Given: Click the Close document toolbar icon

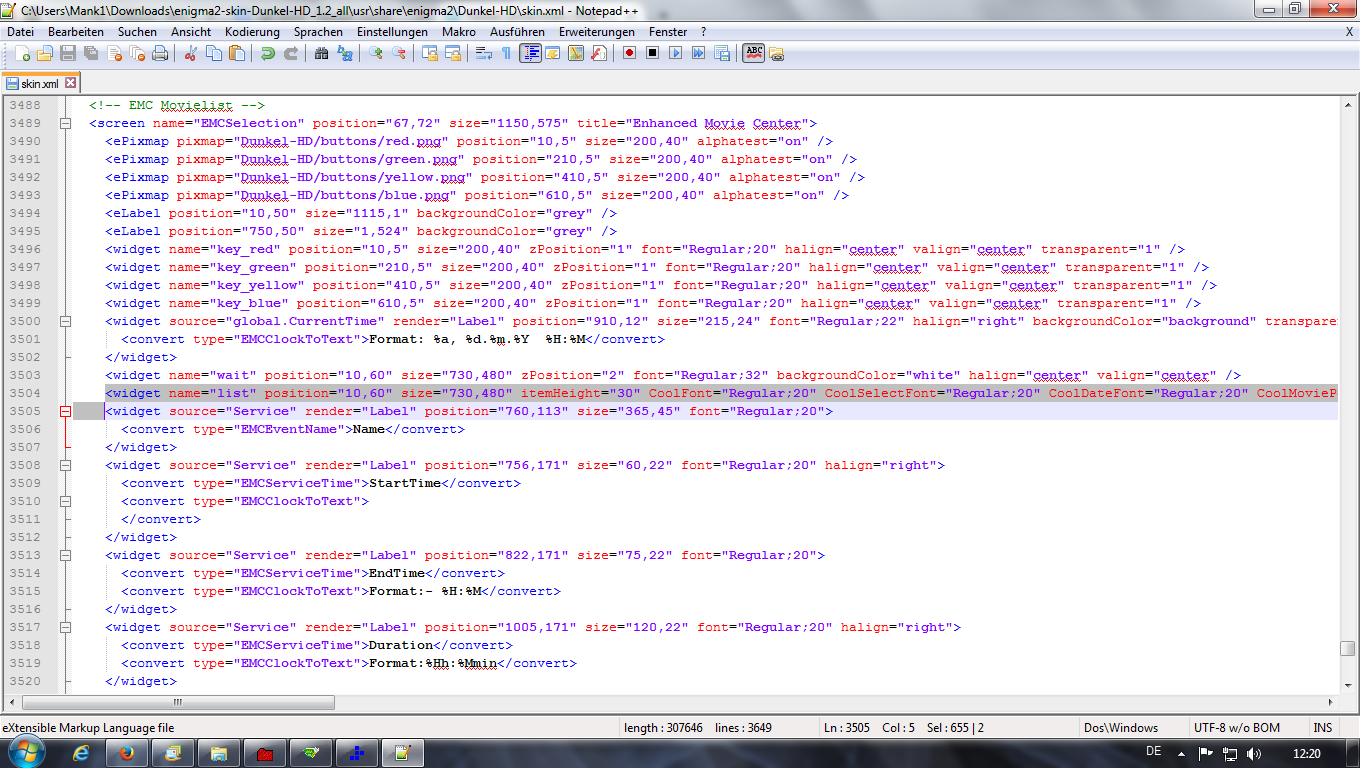Looking at the screenshot, I should point(114,53).
